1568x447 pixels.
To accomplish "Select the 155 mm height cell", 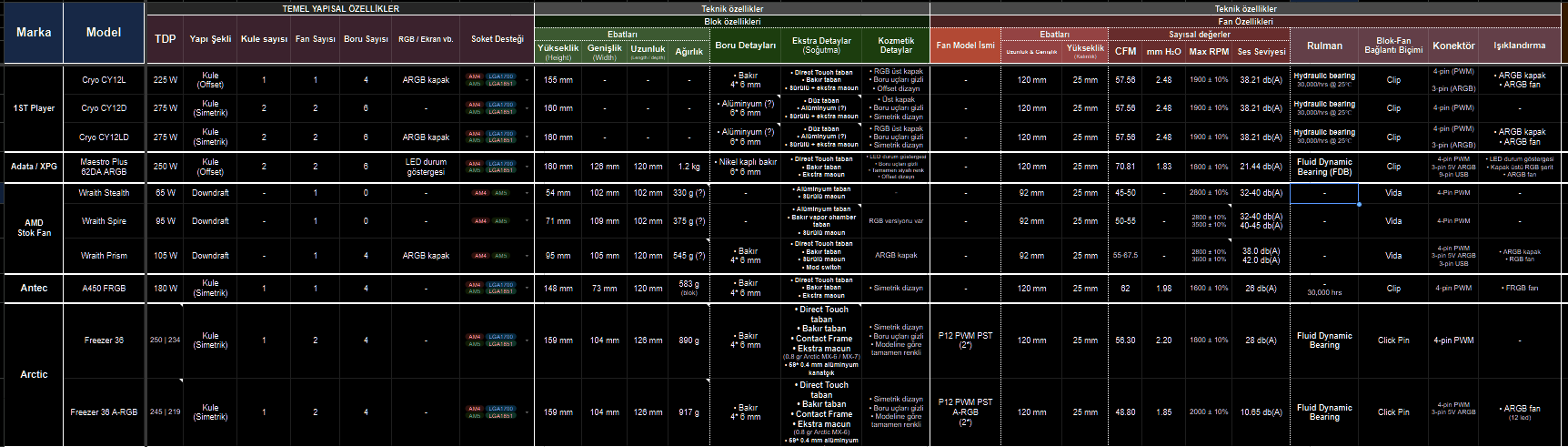I will coord(558,80).
